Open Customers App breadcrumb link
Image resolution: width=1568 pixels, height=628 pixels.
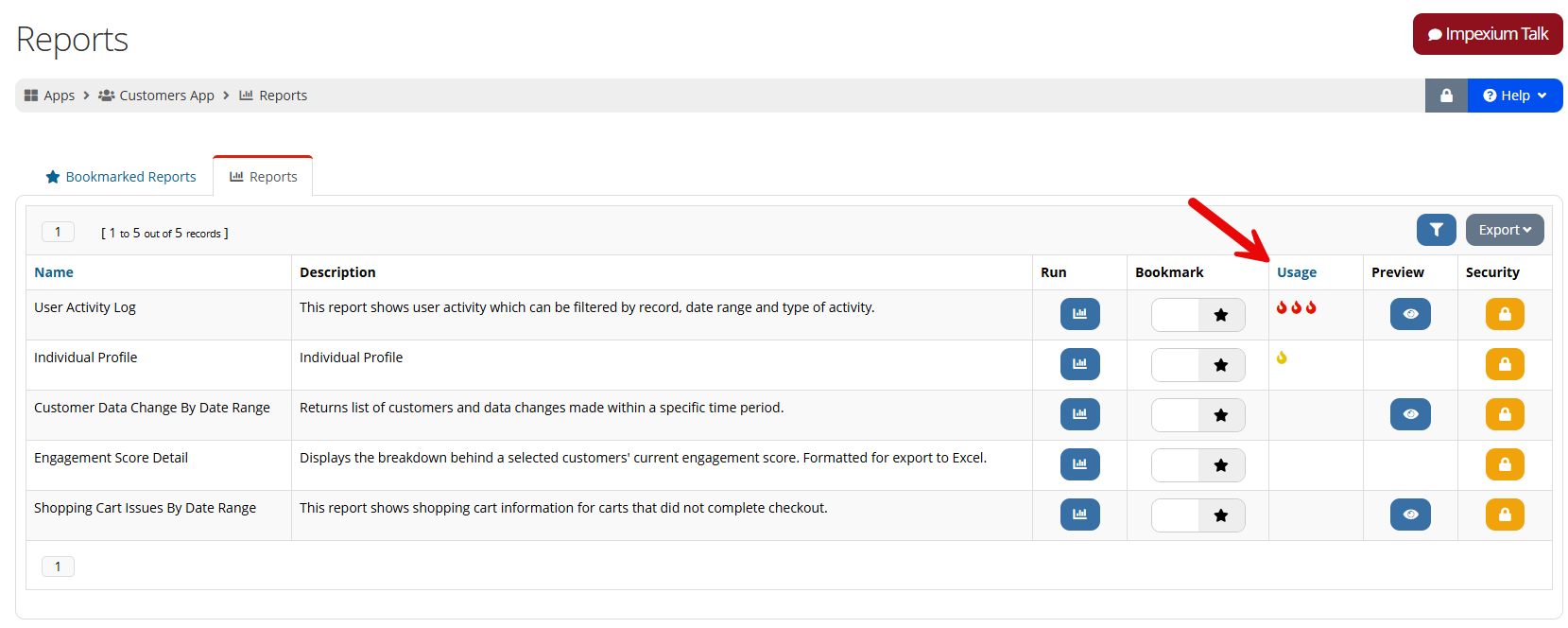tap(157, 96)
